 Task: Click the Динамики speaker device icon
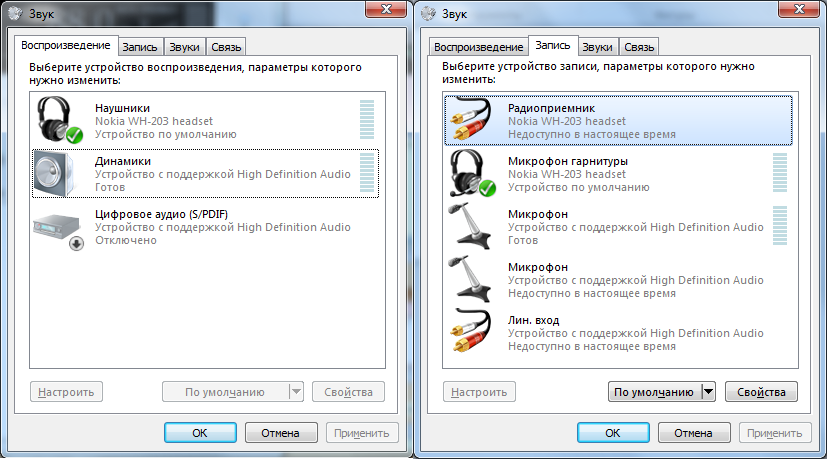tap(58, 173)
